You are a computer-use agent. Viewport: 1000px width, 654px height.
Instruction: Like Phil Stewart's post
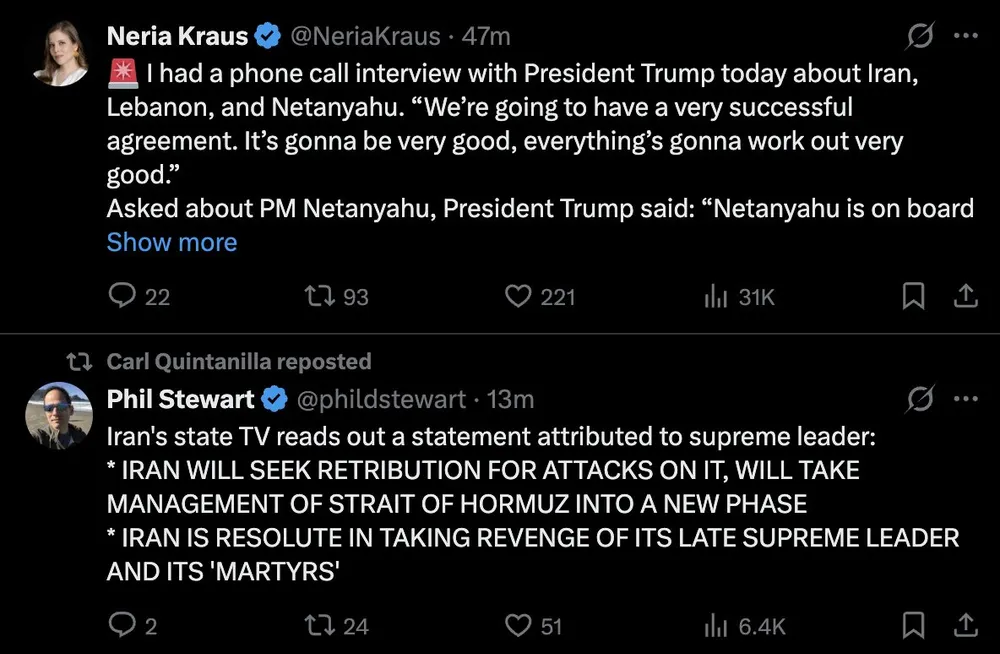(x=518, y=626)
